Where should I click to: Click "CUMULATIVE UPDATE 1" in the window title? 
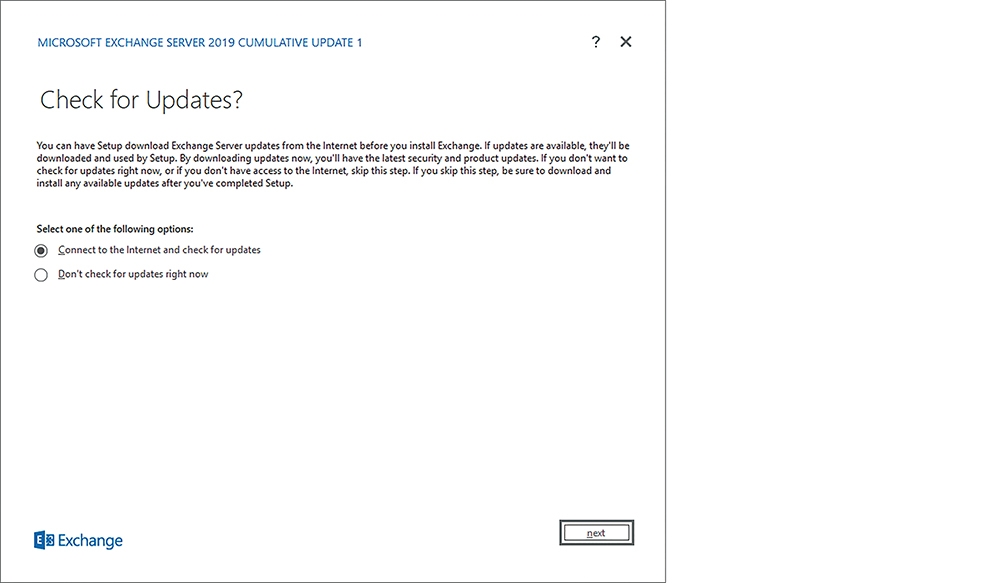300,43
